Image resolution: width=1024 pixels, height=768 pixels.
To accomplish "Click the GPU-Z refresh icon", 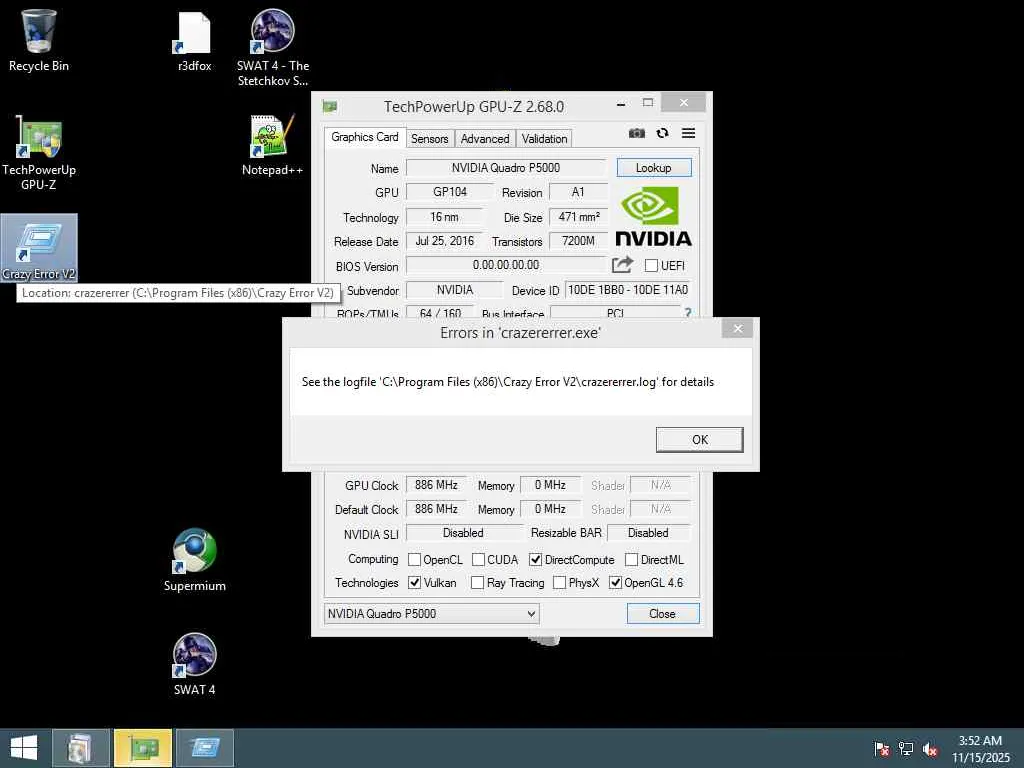I will [x=662, y=133].
